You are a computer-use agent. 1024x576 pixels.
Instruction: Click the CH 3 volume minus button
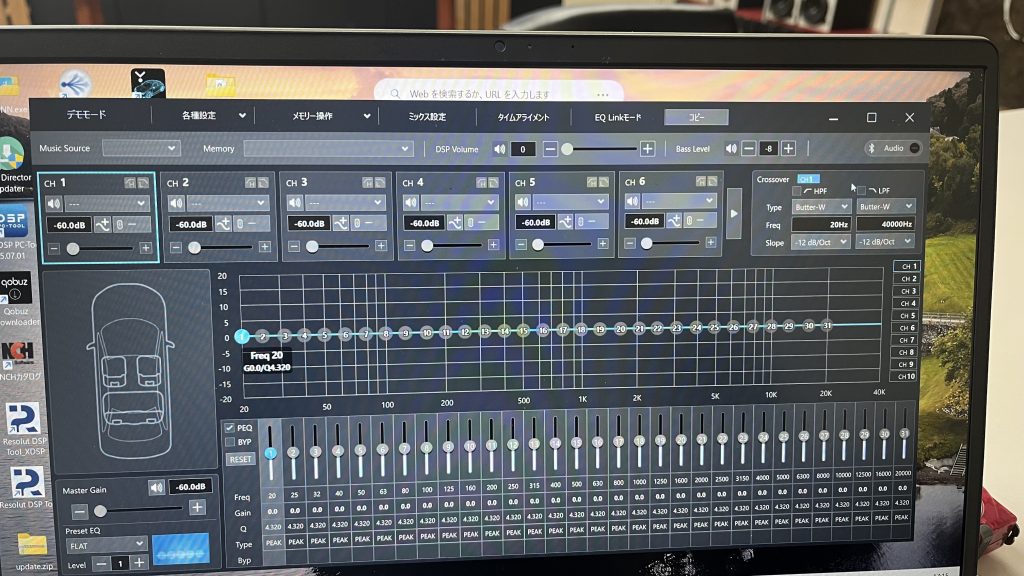point(295,246)
